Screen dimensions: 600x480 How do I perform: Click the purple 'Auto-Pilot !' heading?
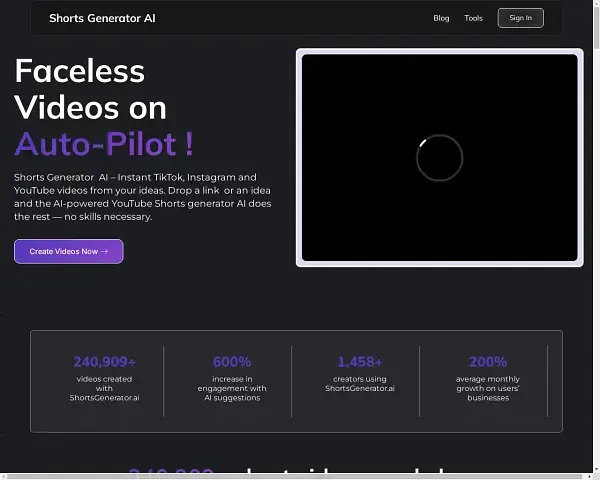(x=104, y=143)
